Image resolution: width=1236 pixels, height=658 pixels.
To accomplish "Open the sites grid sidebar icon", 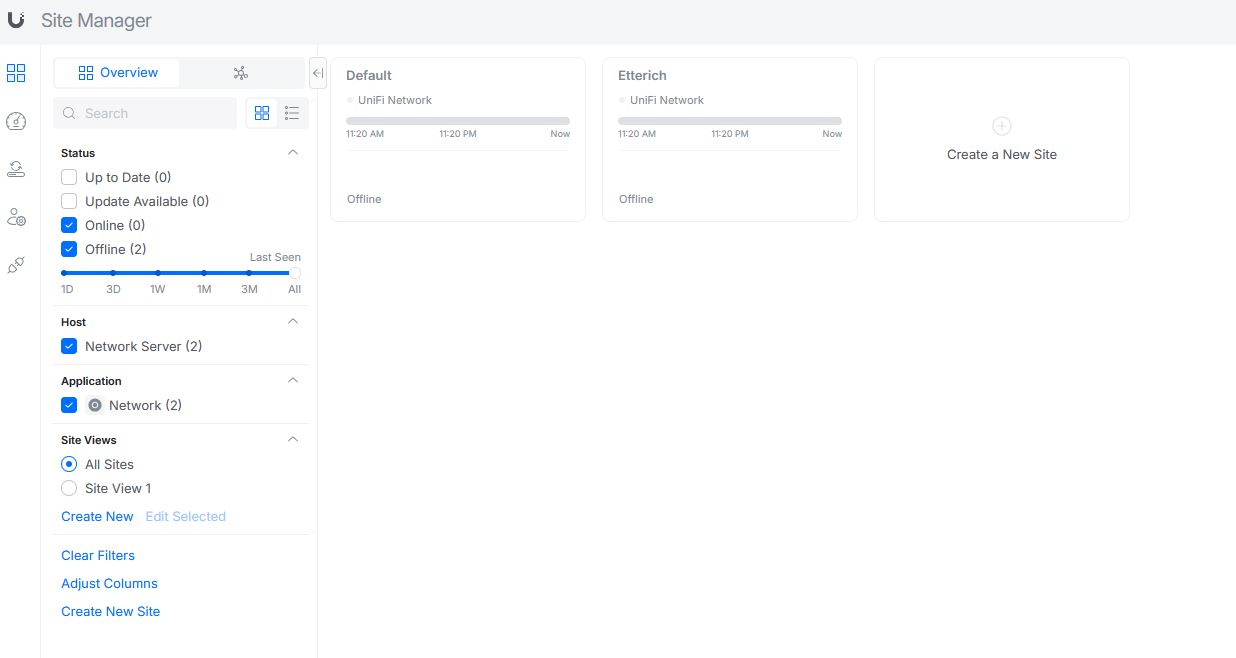I will point(16,73).
